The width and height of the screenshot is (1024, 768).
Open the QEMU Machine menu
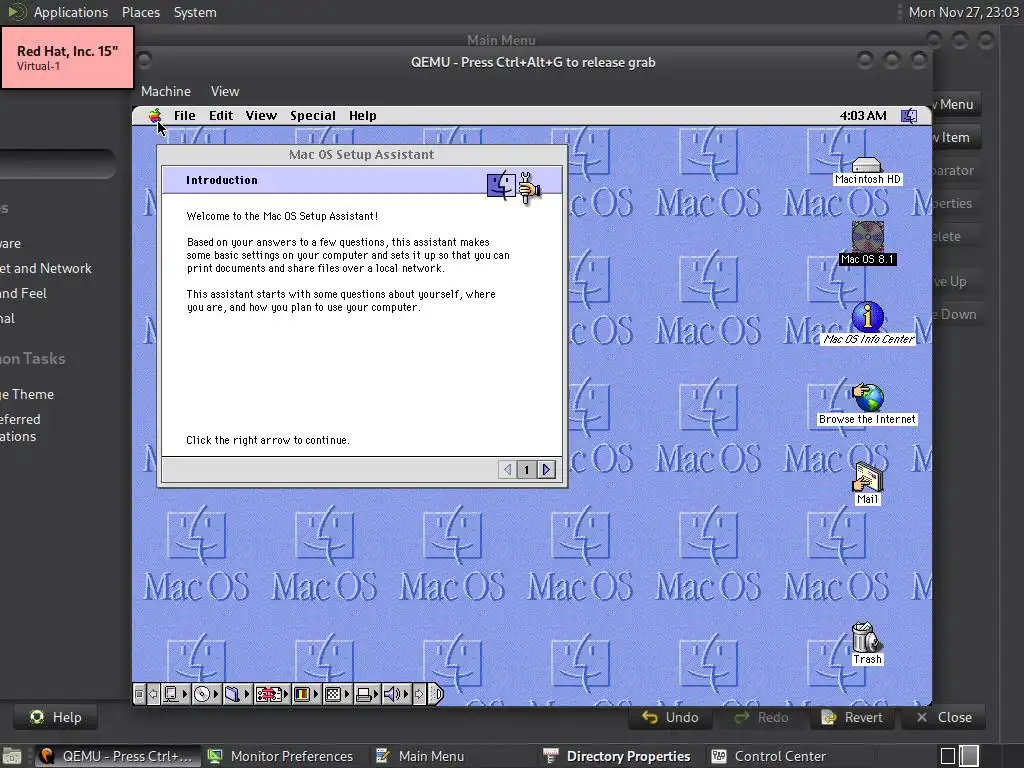pos(166,91)
